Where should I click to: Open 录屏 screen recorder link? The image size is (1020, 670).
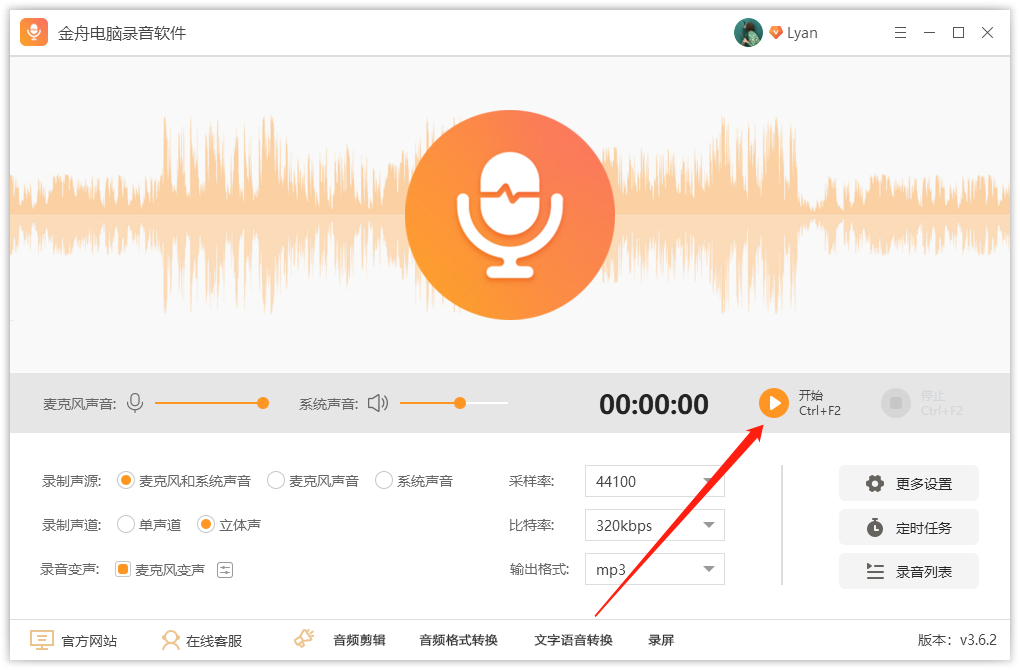[661, 640]
